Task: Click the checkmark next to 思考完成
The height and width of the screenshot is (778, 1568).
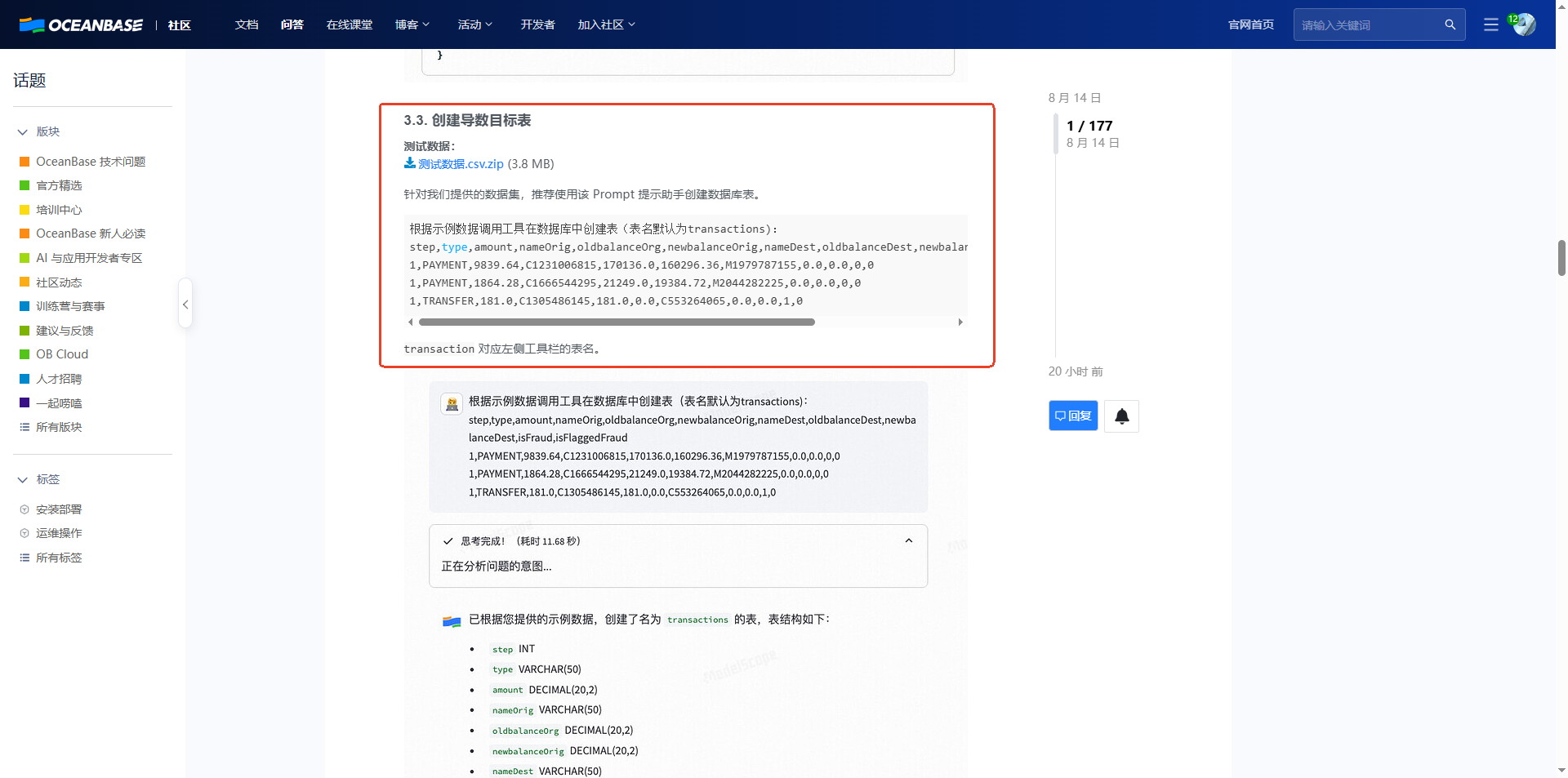Action: coord(448,541)
